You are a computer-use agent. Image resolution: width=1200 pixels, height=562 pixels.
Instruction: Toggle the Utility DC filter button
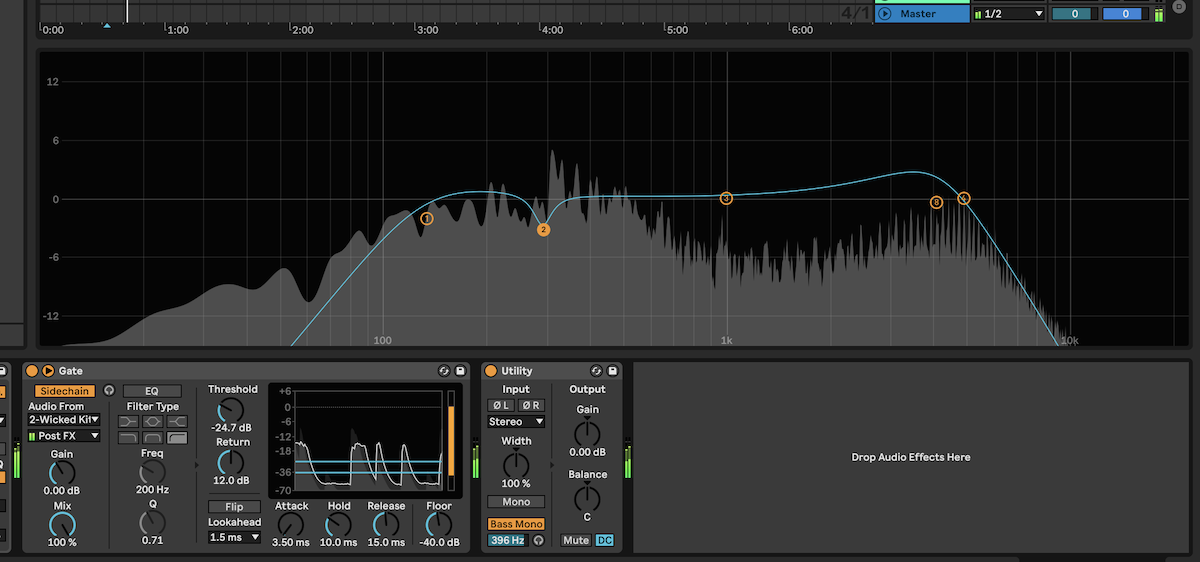click(604, 541)
